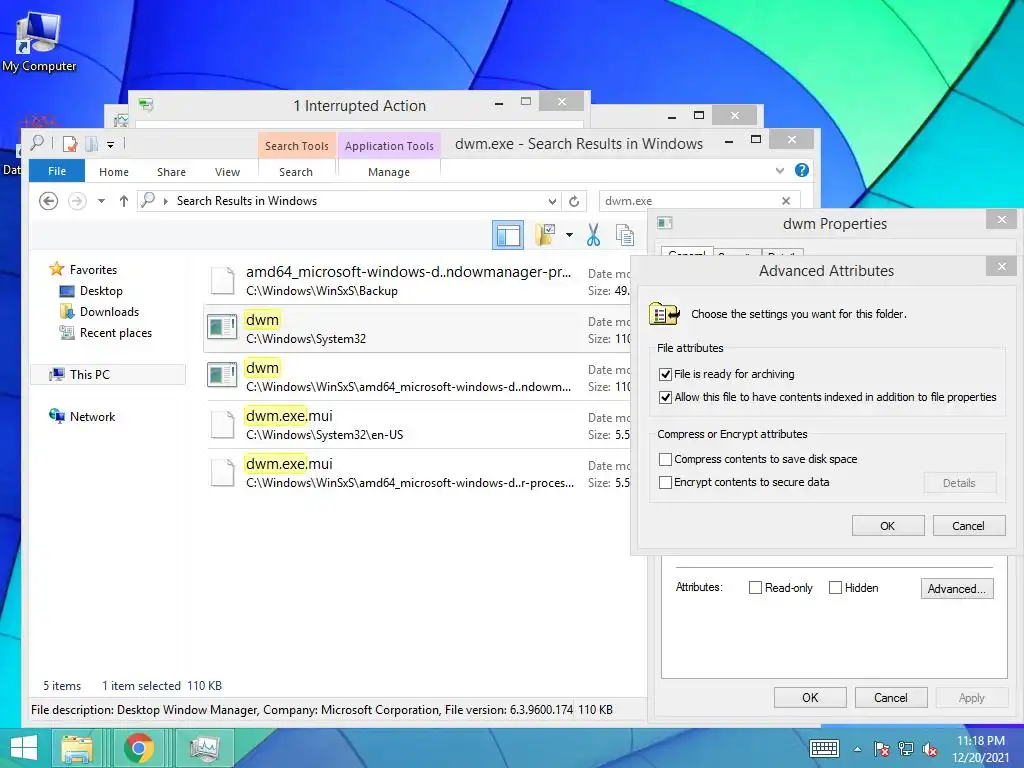The image size is (1024, 768).
Task: Click the new-file icon in quick access toolbar
Action: point(69,143)
